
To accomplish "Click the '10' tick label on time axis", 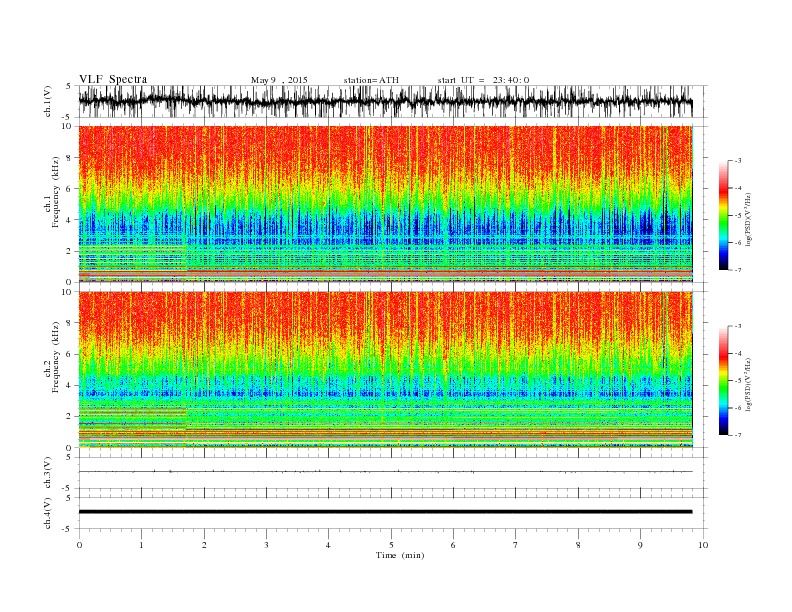I will [x=703, y=545].
